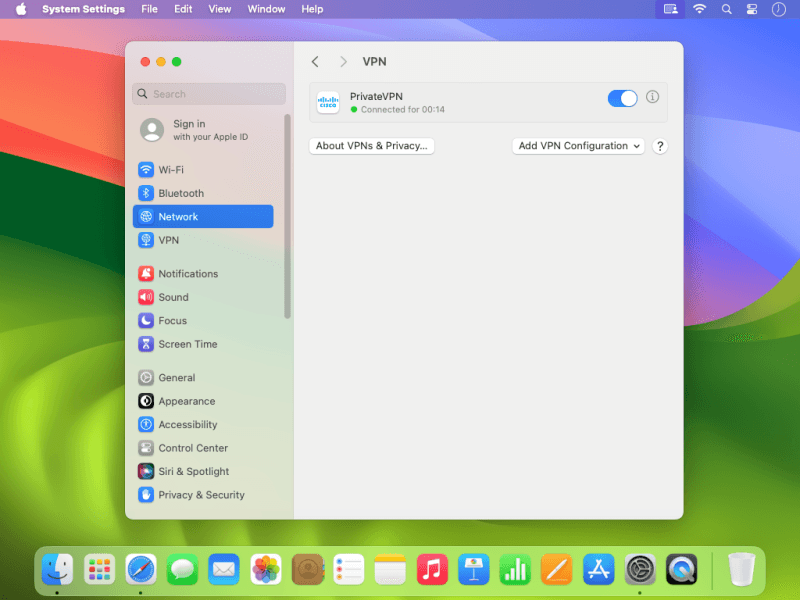Image resolution: width=800 pixels, height=600 pixels.
Task: Open the Window menu in the menu bar
Action: 266,9
